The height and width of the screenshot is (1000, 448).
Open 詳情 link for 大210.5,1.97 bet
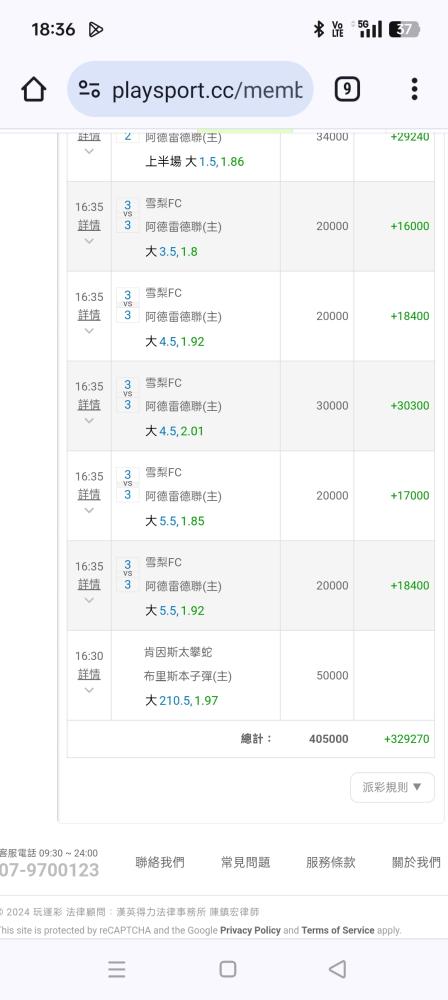[89, 674]
